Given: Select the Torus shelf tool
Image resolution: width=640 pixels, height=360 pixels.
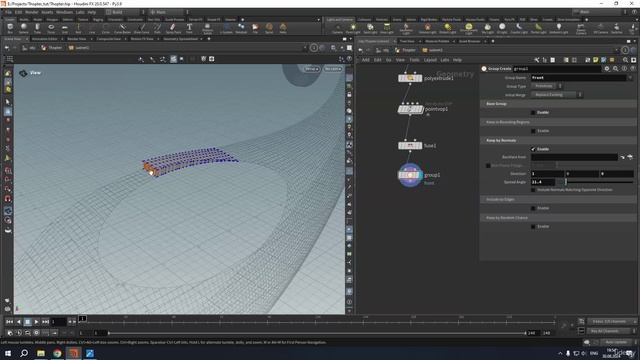Looking at the screenshot, I should 51,29.
